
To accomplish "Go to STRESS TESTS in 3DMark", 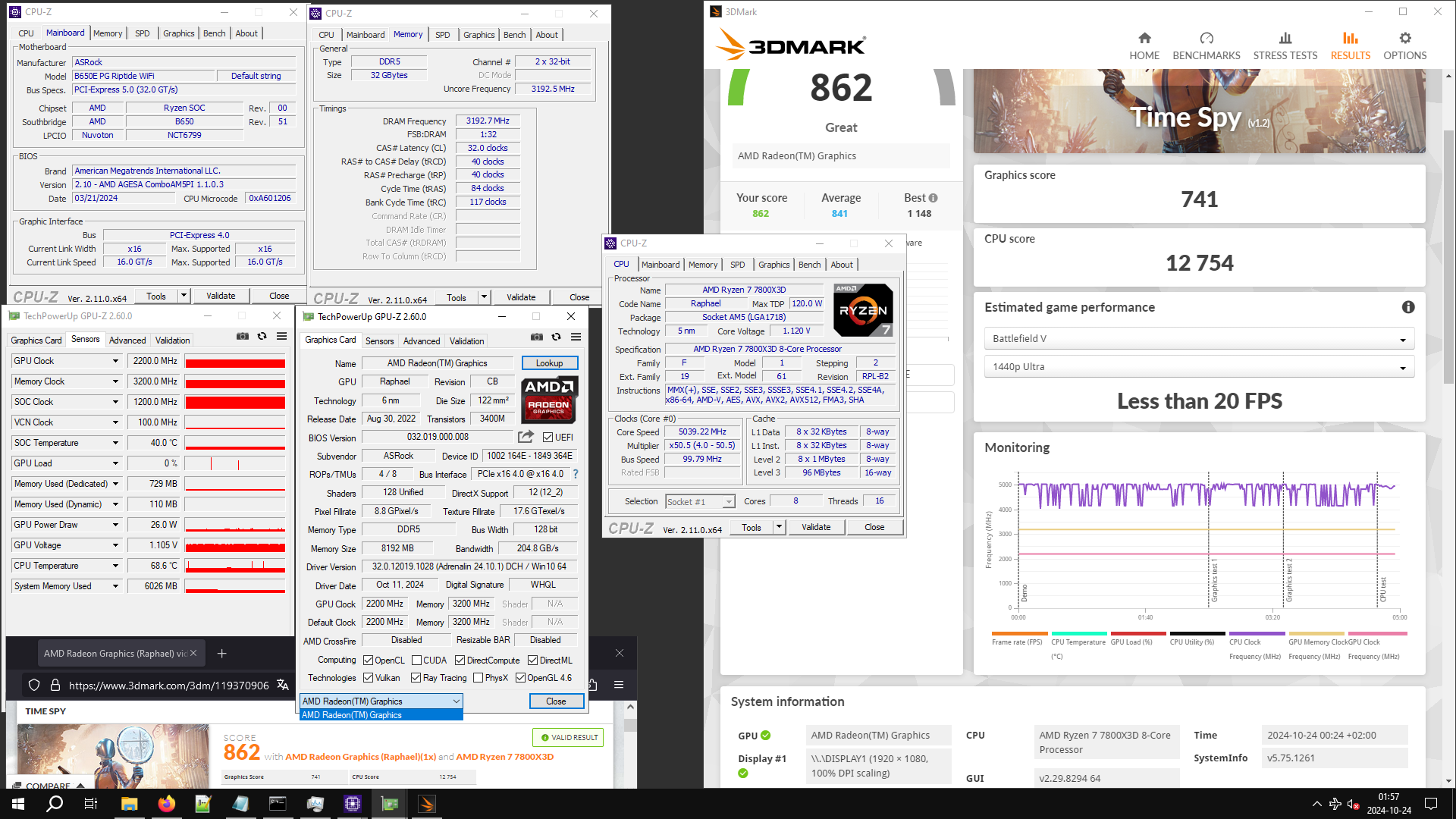I will pos(1285,46).
